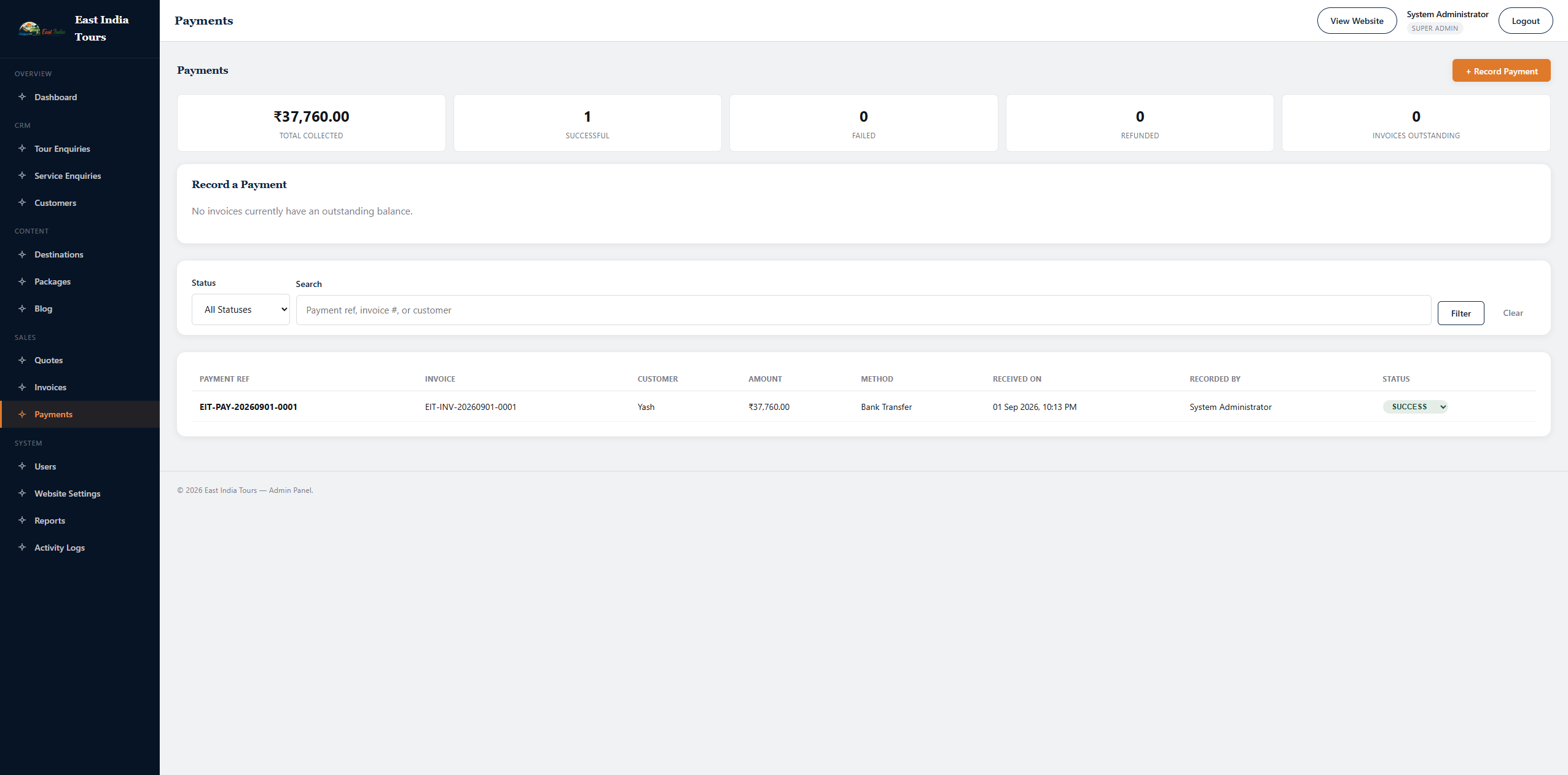Click the Tour Enquiries sidebar icon

coord(22,148)
